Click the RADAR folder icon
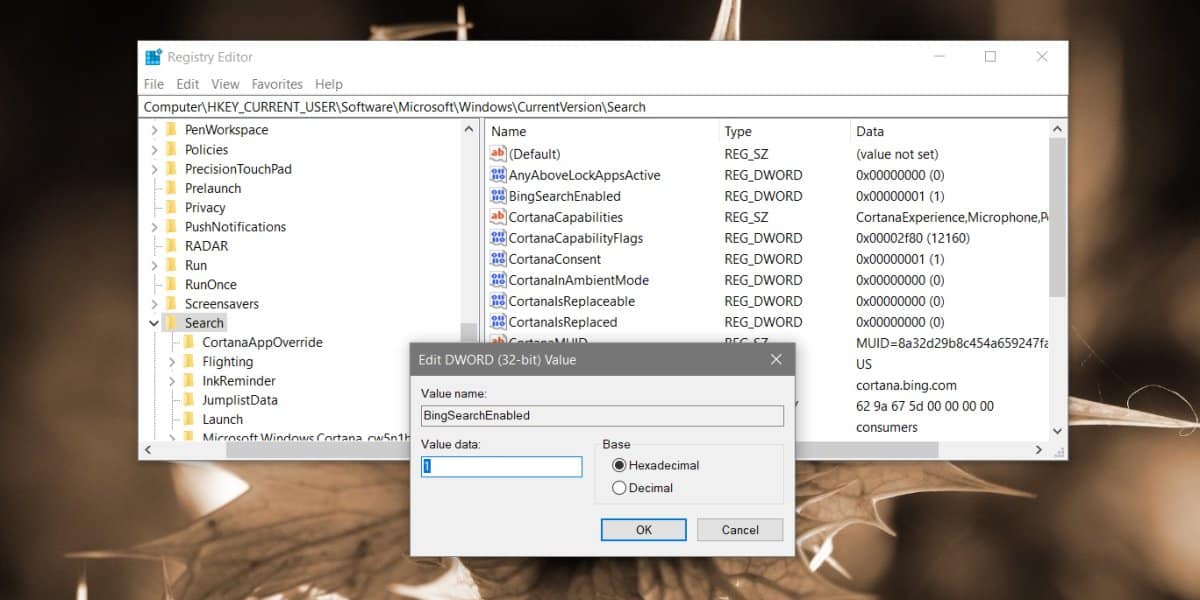The image size is (1200, 600). point(171,246)
